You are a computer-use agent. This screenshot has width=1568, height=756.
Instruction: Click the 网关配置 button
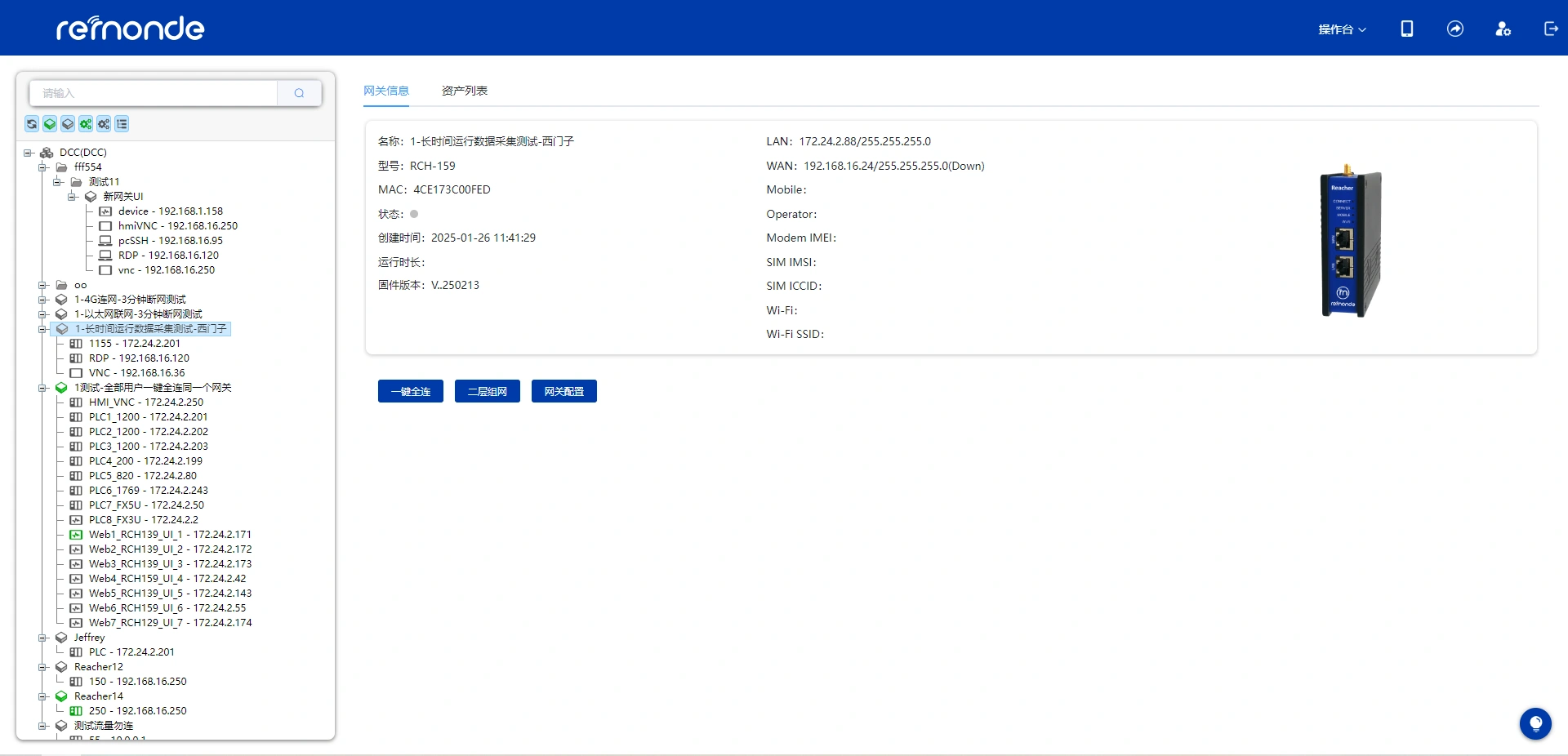(564, 391)
